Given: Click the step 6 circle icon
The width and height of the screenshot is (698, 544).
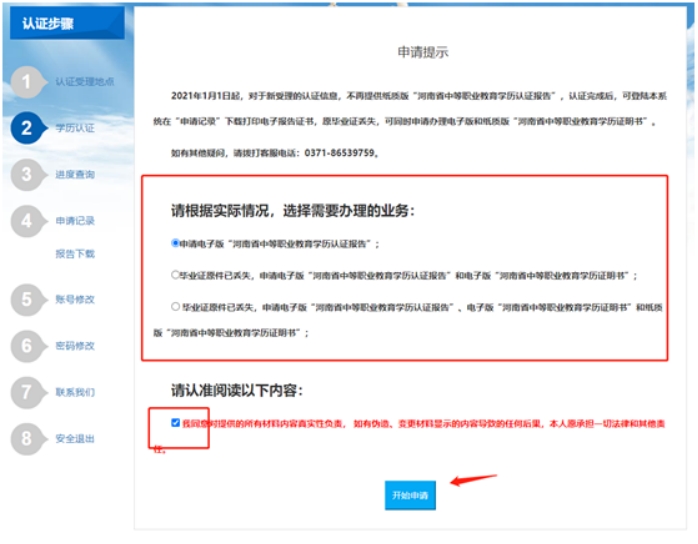Looking at the screenshot, I should (27, 346).
